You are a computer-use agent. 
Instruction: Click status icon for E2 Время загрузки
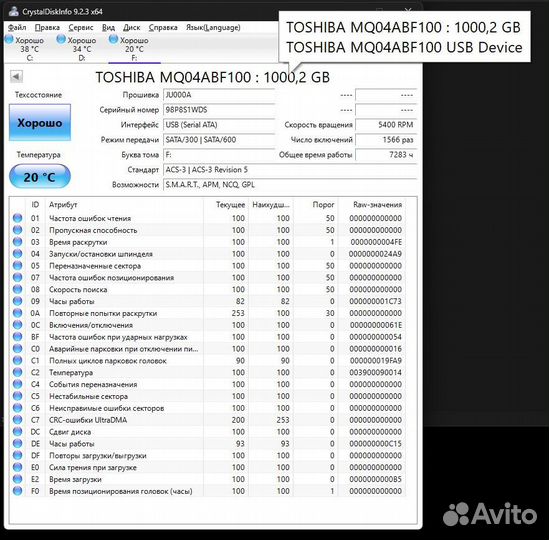[x=18, y=479]
